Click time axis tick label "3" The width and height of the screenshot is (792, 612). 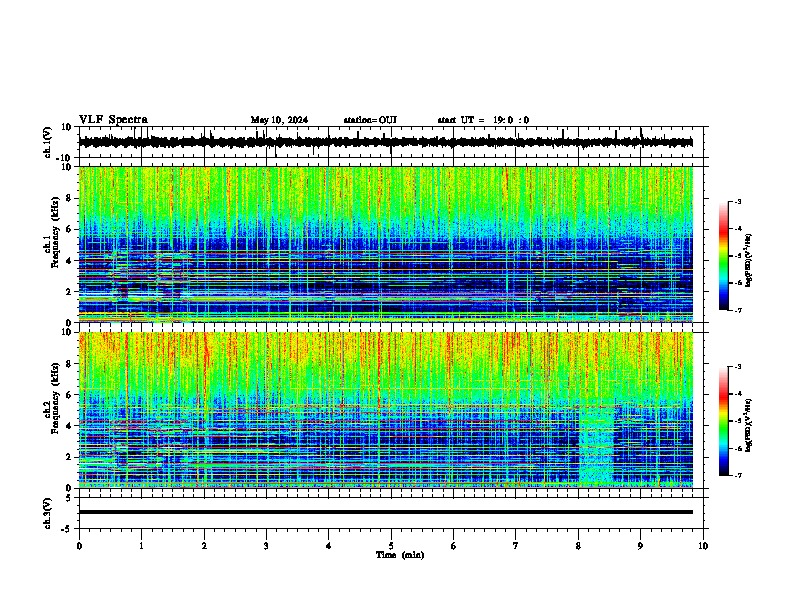266,546
